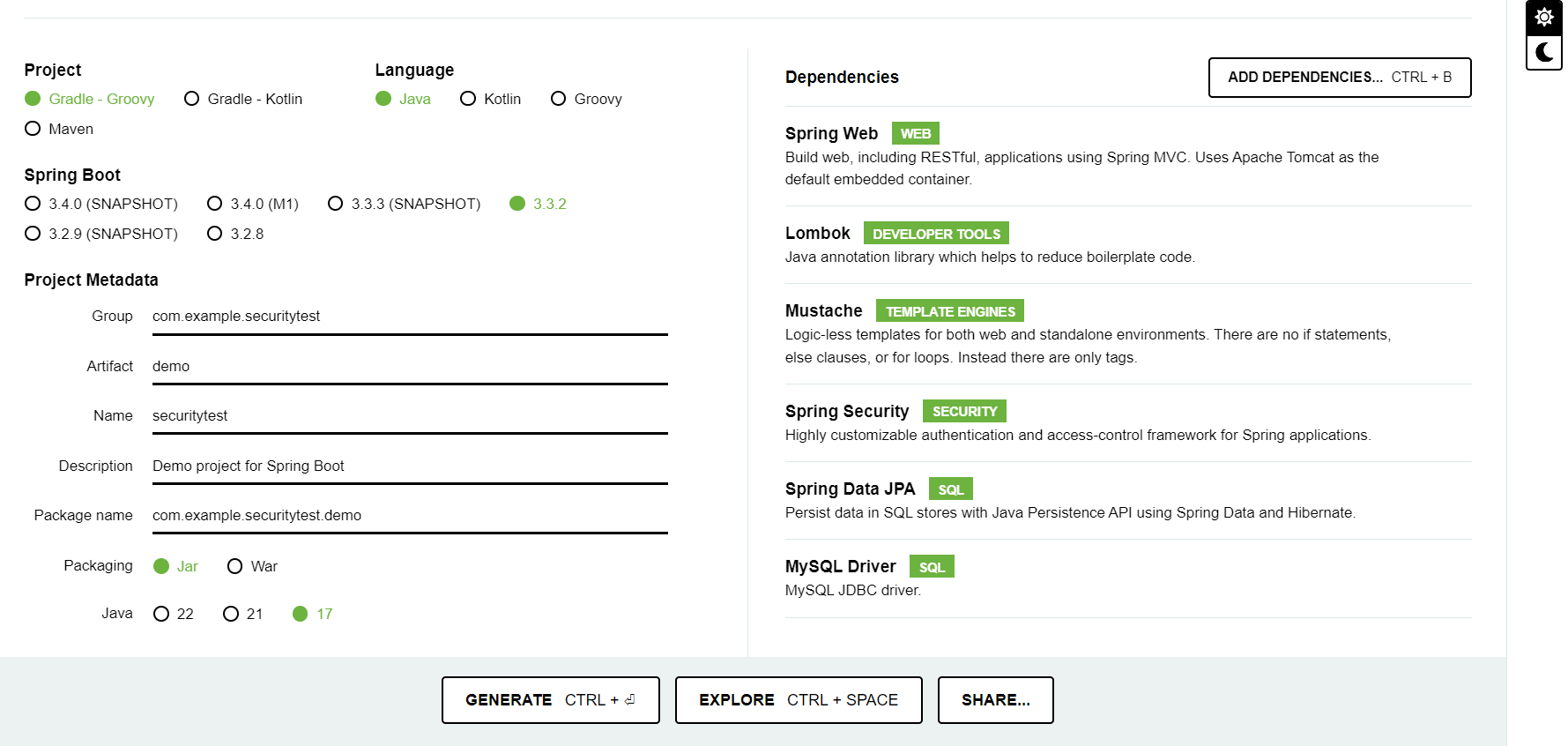Click the Spring Security dependency title
1568x746 pixels.
pyautogui.click(x=847, y=411)
